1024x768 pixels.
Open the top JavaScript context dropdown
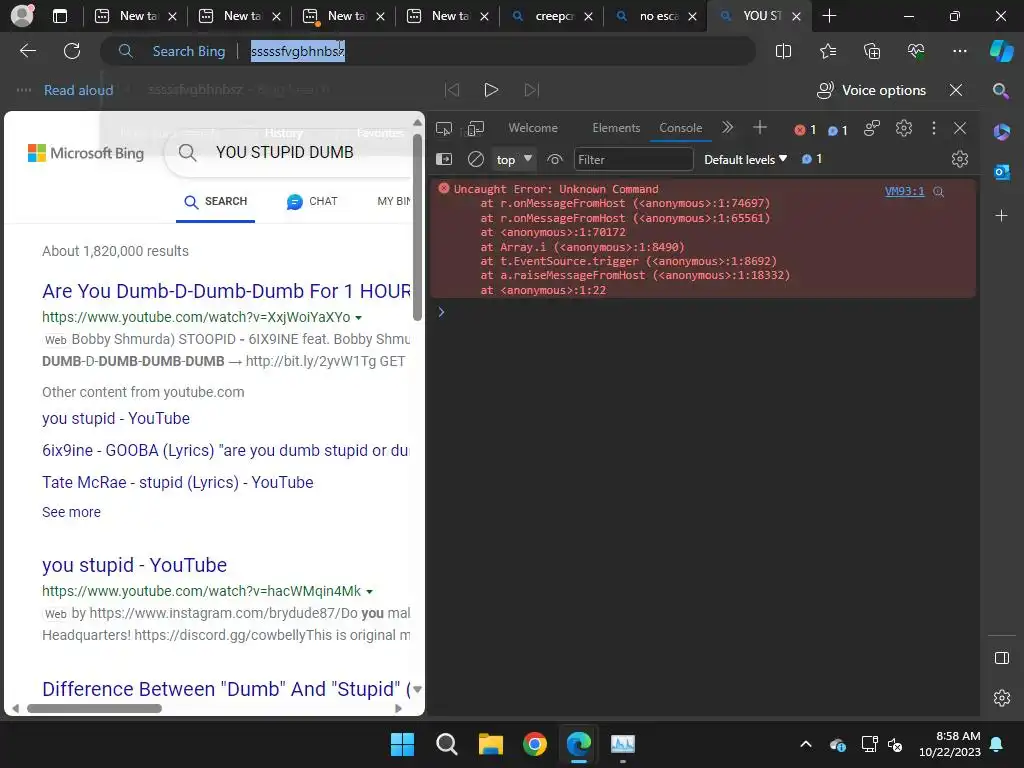coord(514,159)
